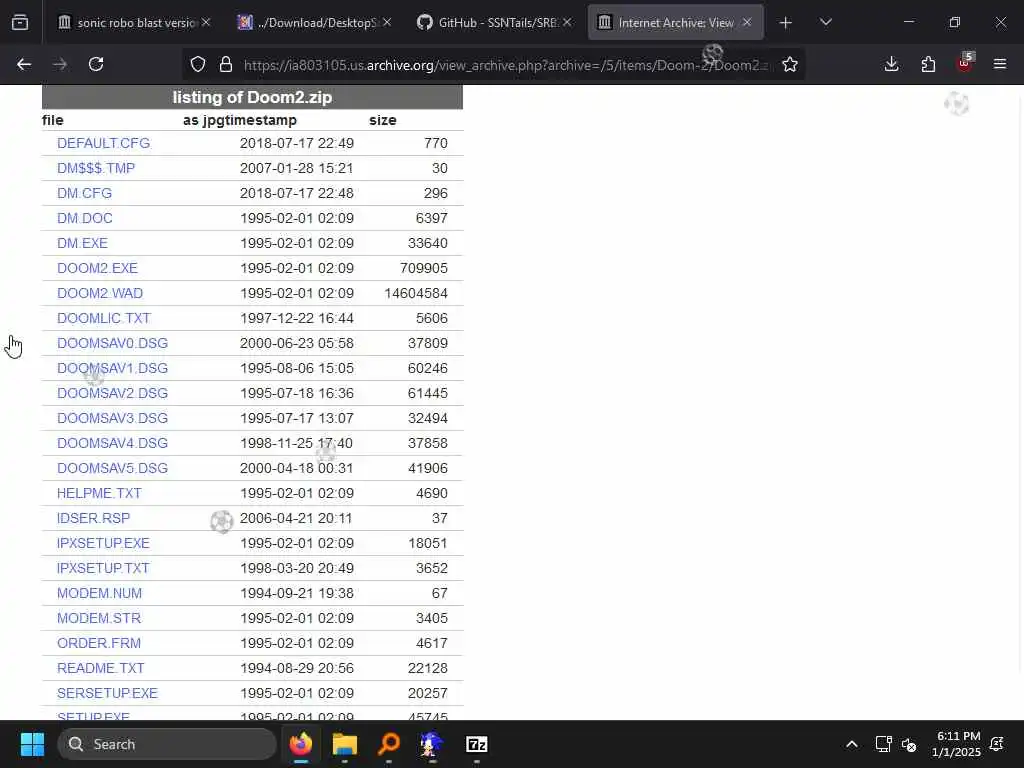Open the MODEM.NUM link

tap(99, 593)
